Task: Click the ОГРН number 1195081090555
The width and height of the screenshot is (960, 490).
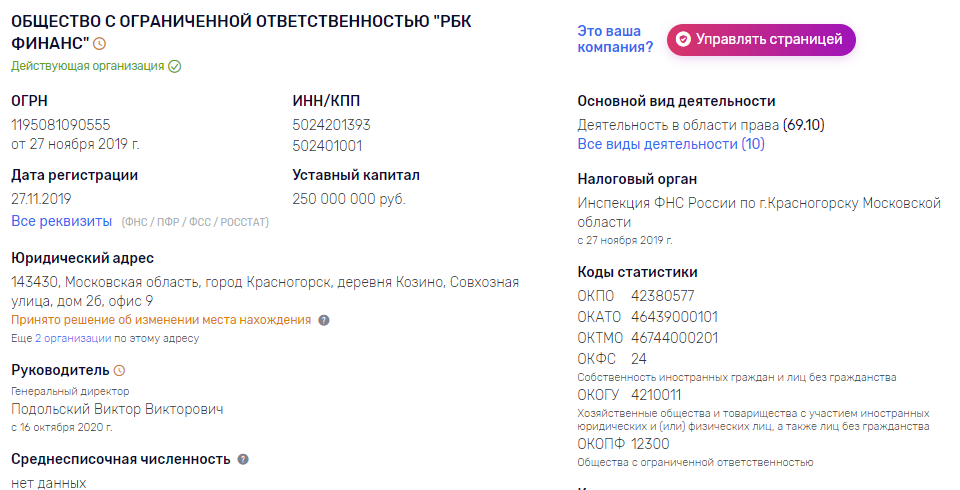Action: pos(60,125)
